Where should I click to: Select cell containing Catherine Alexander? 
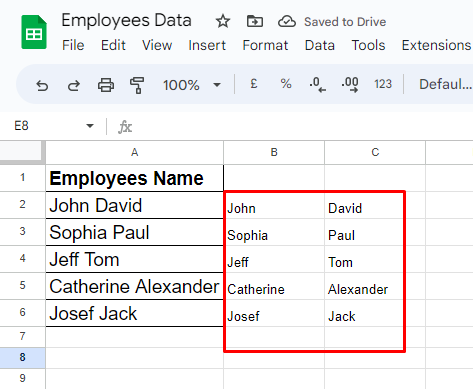point(134,286)
